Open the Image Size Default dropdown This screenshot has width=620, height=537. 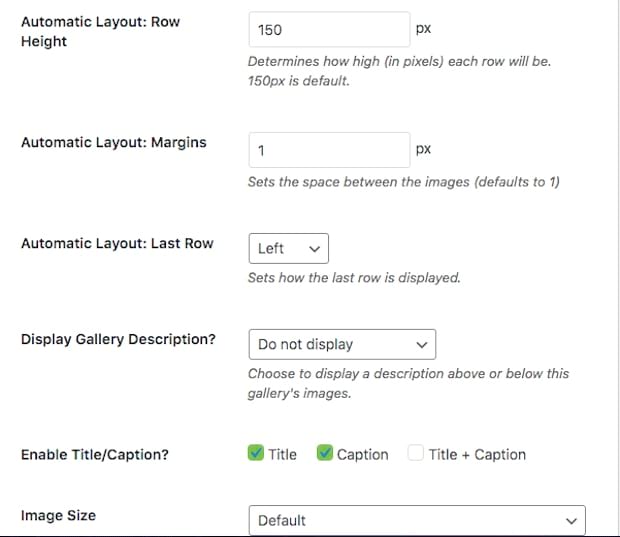416,520
